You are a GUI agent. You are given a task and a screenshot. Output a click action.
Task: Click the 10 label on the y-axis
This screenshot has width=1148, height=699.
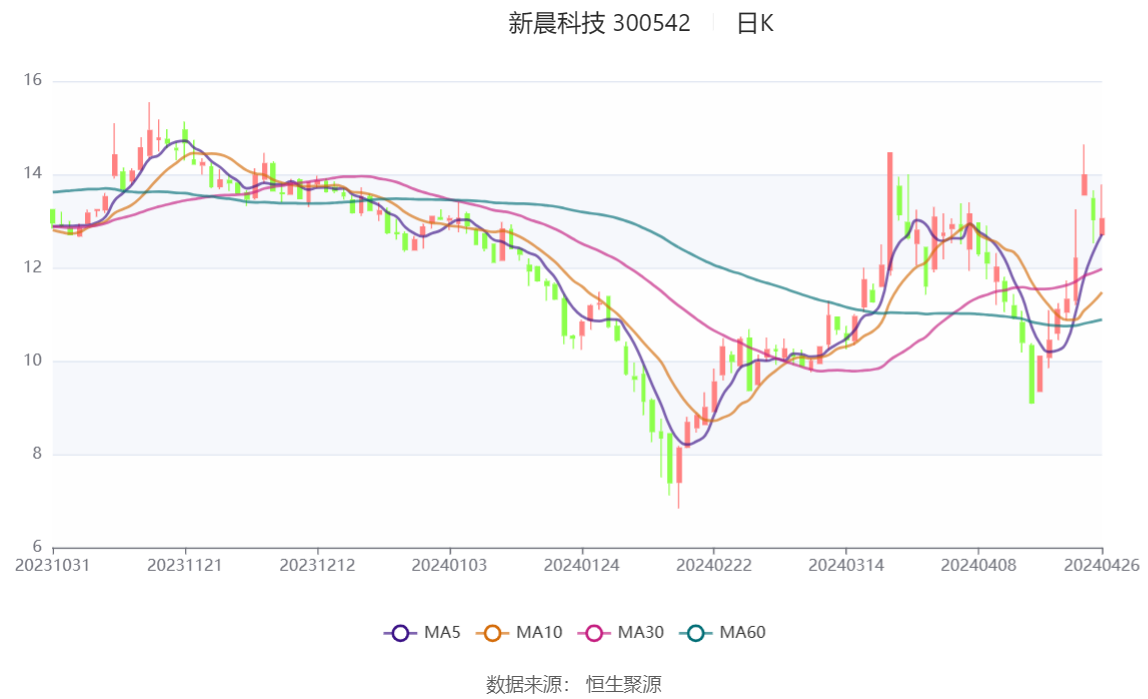[33, 361]
